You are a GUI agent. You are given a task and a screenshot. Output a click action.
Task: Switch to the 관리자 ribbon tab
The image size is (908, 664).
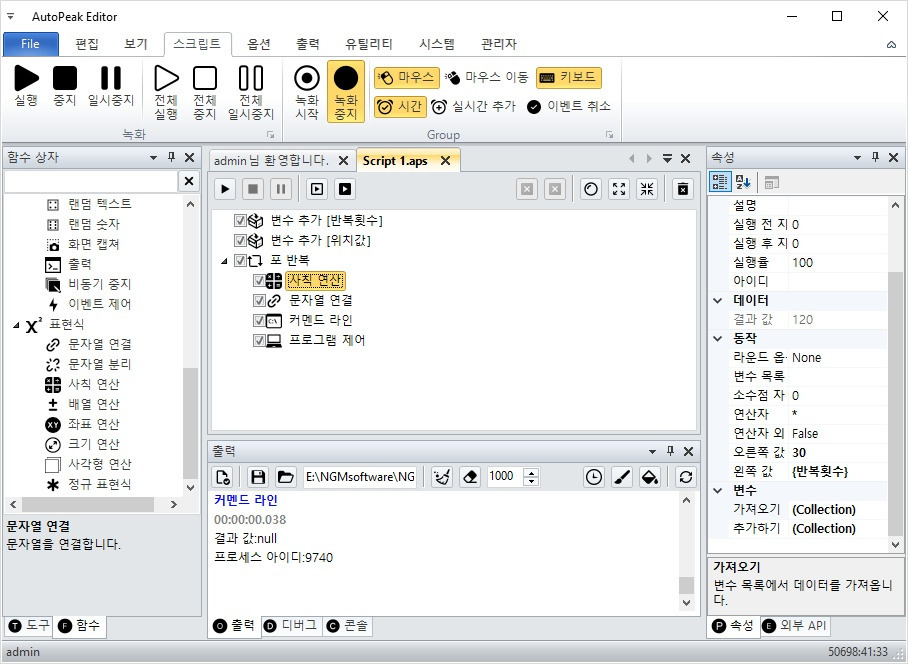[499, 44]
